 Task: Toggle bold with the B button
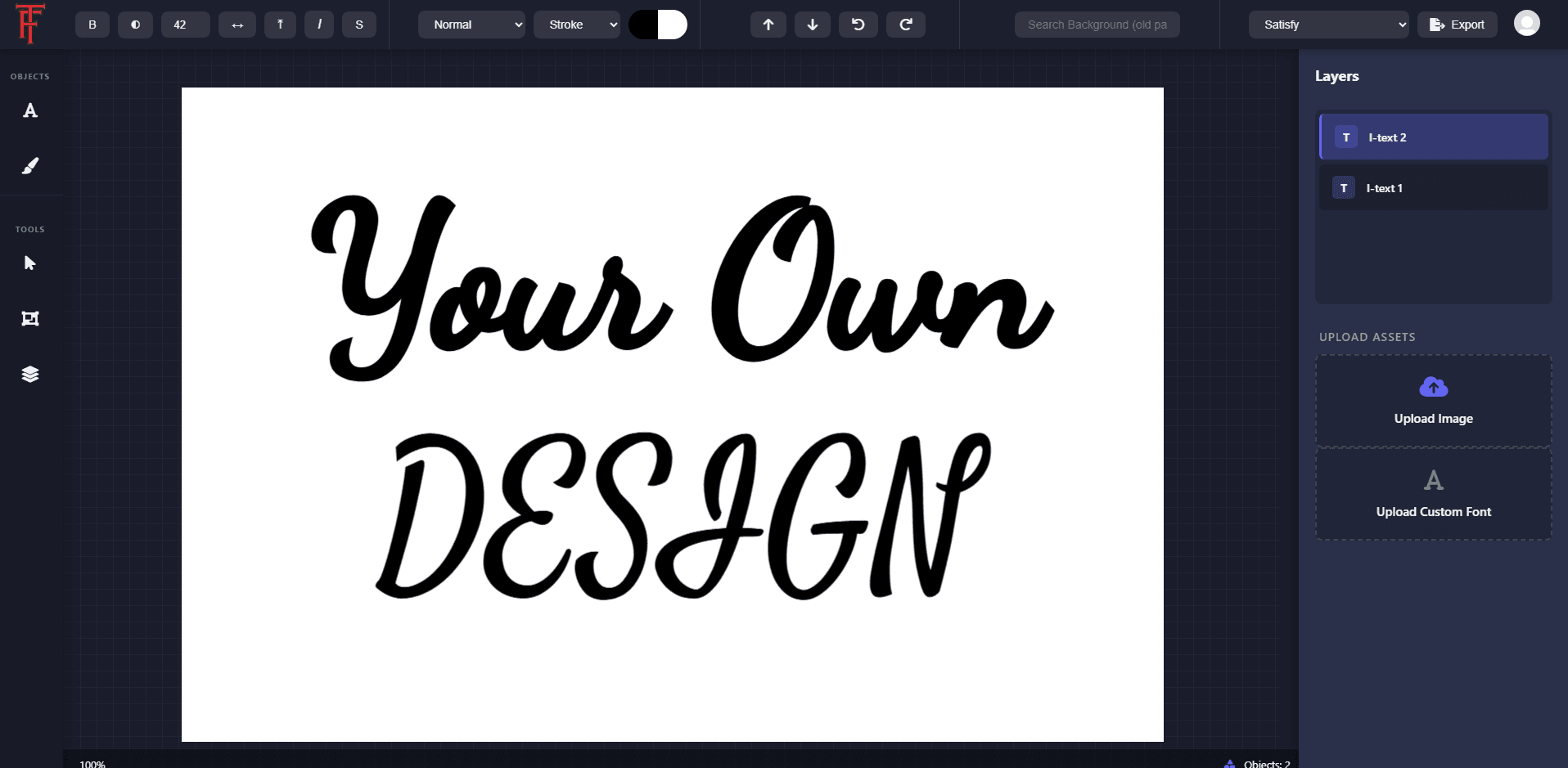(x=92, y=25)
